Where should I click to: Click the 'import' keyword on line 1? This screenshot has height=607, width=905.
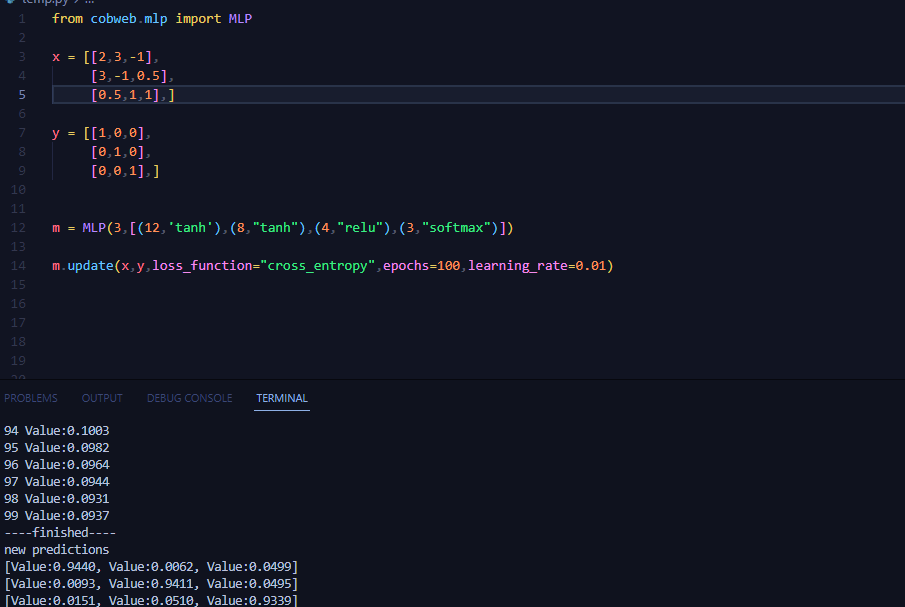198,18
